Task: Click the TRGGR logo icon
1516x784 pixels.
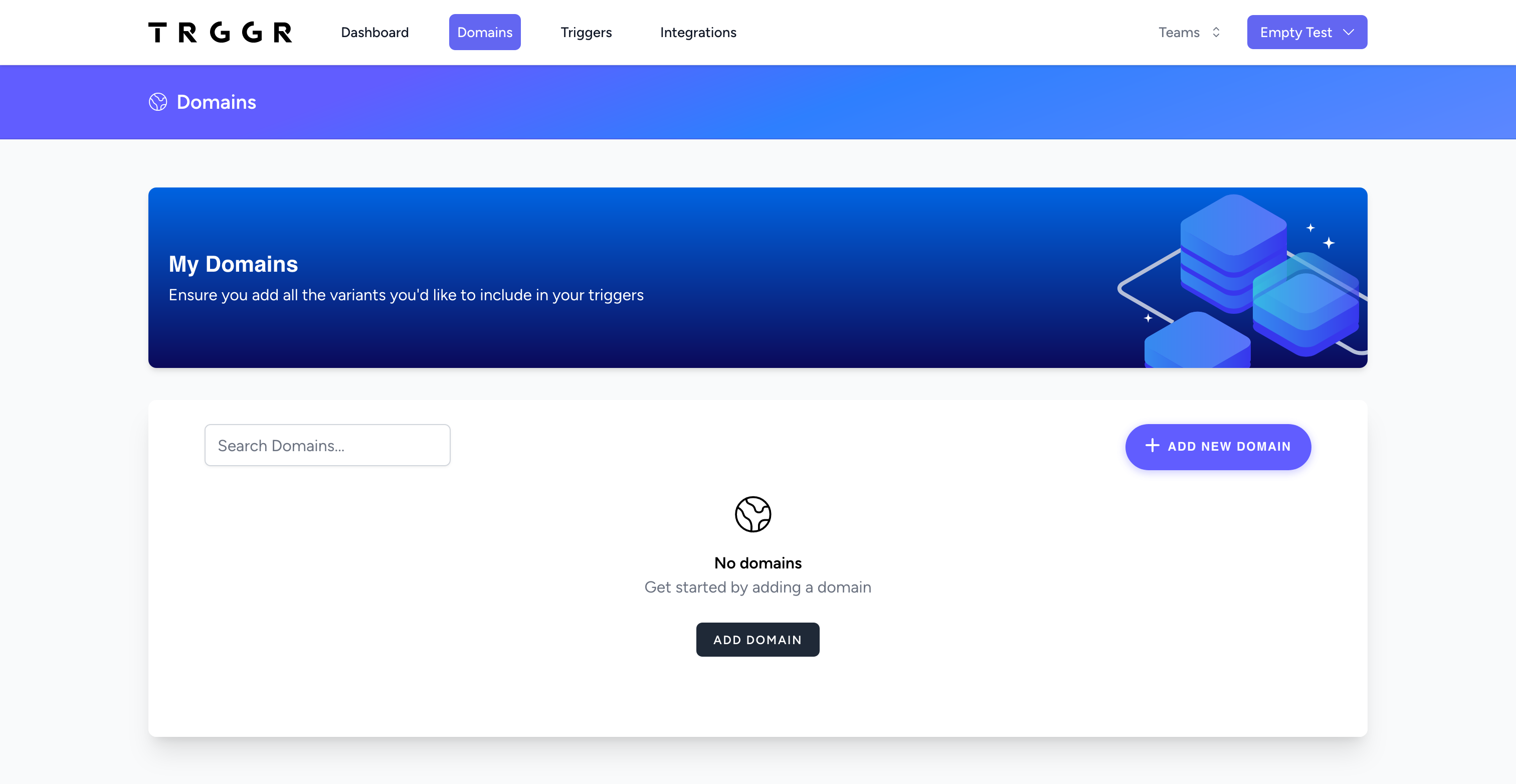Action: tap(220, 32)
